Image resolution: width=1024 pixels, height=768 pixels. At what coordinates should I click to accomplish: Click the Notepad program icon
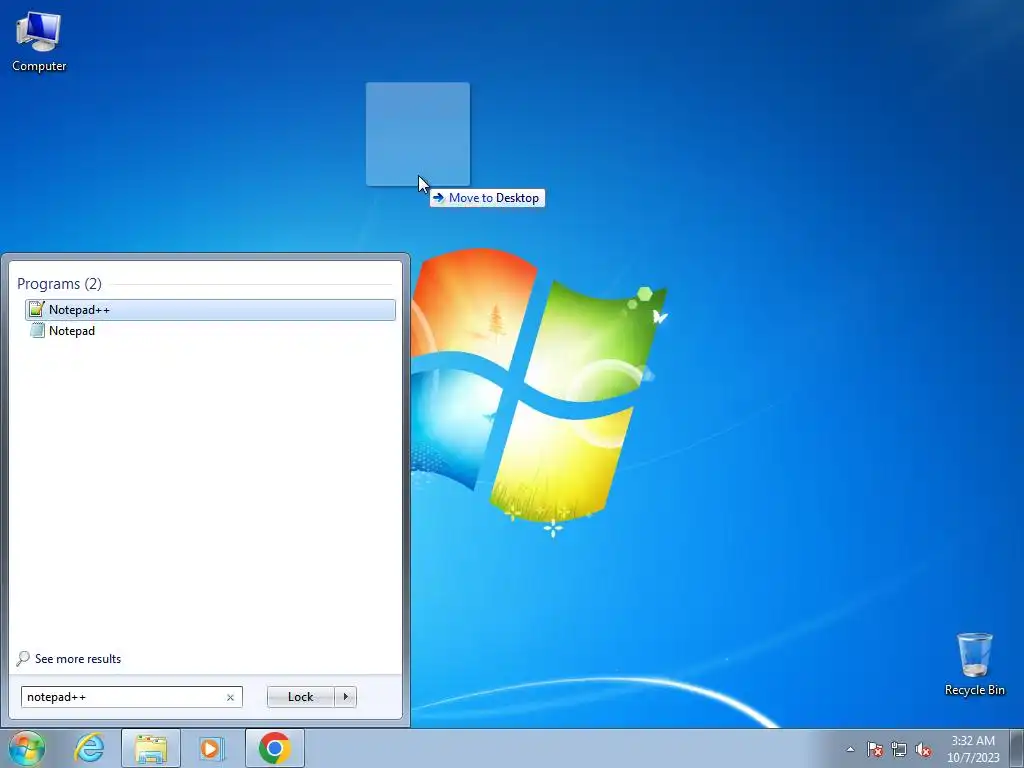click(x=37, y=330)
